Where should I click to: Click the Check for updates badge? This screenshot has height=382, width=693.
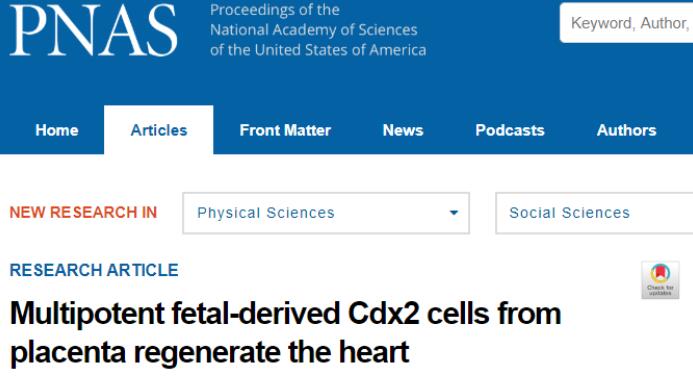point(660,280)
